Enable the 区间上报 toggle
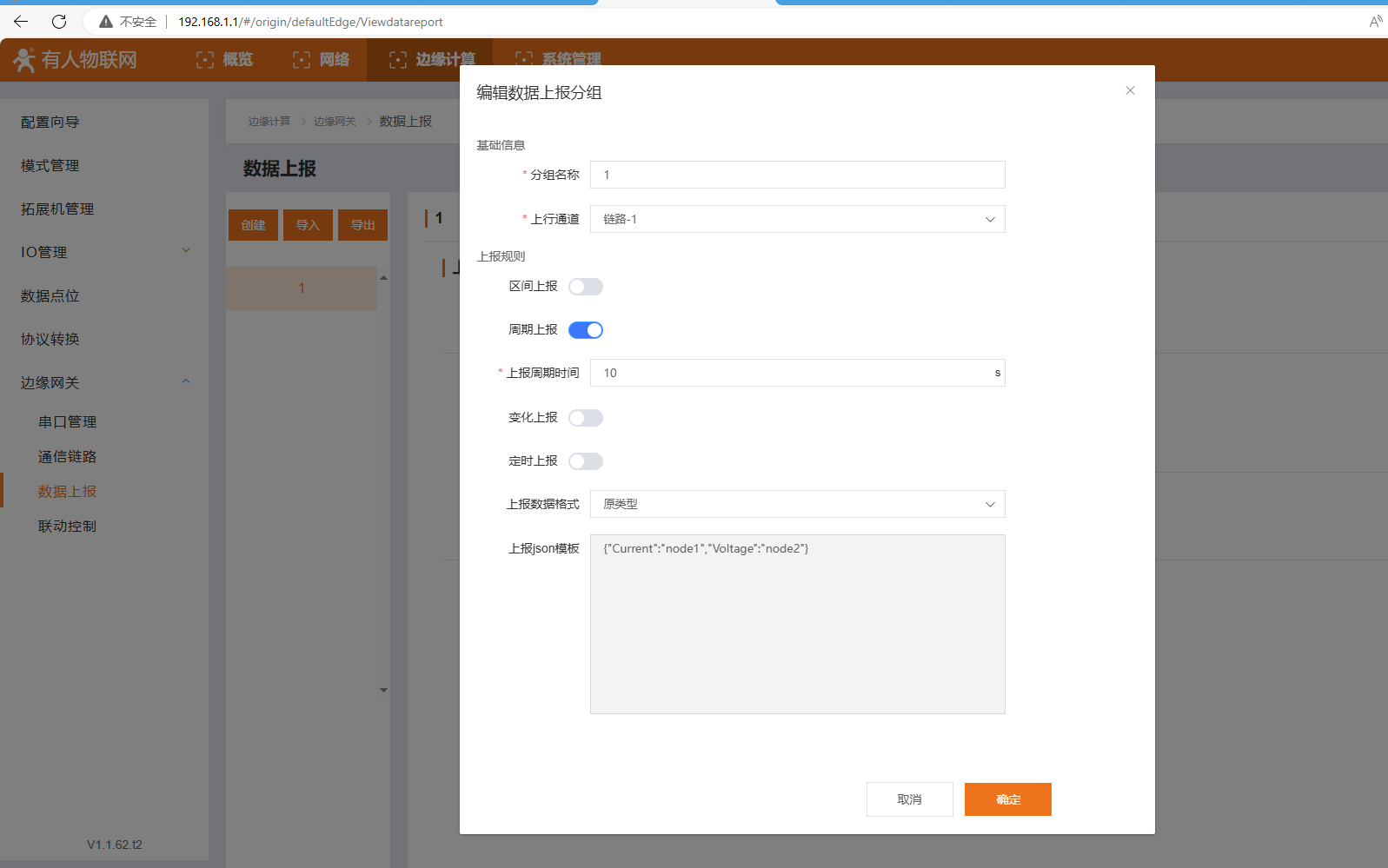Screen dimensions: 1388x868 (x=585, y=287)
